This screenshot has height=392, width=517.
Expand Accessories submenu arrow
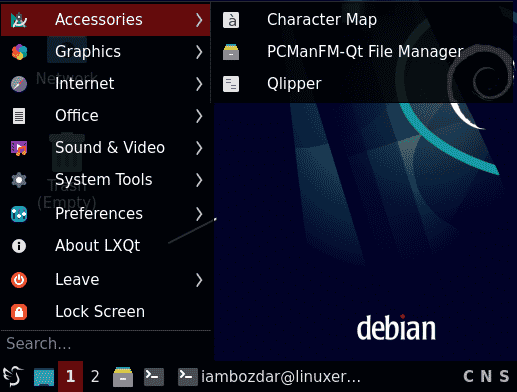[x=199, y=20]
